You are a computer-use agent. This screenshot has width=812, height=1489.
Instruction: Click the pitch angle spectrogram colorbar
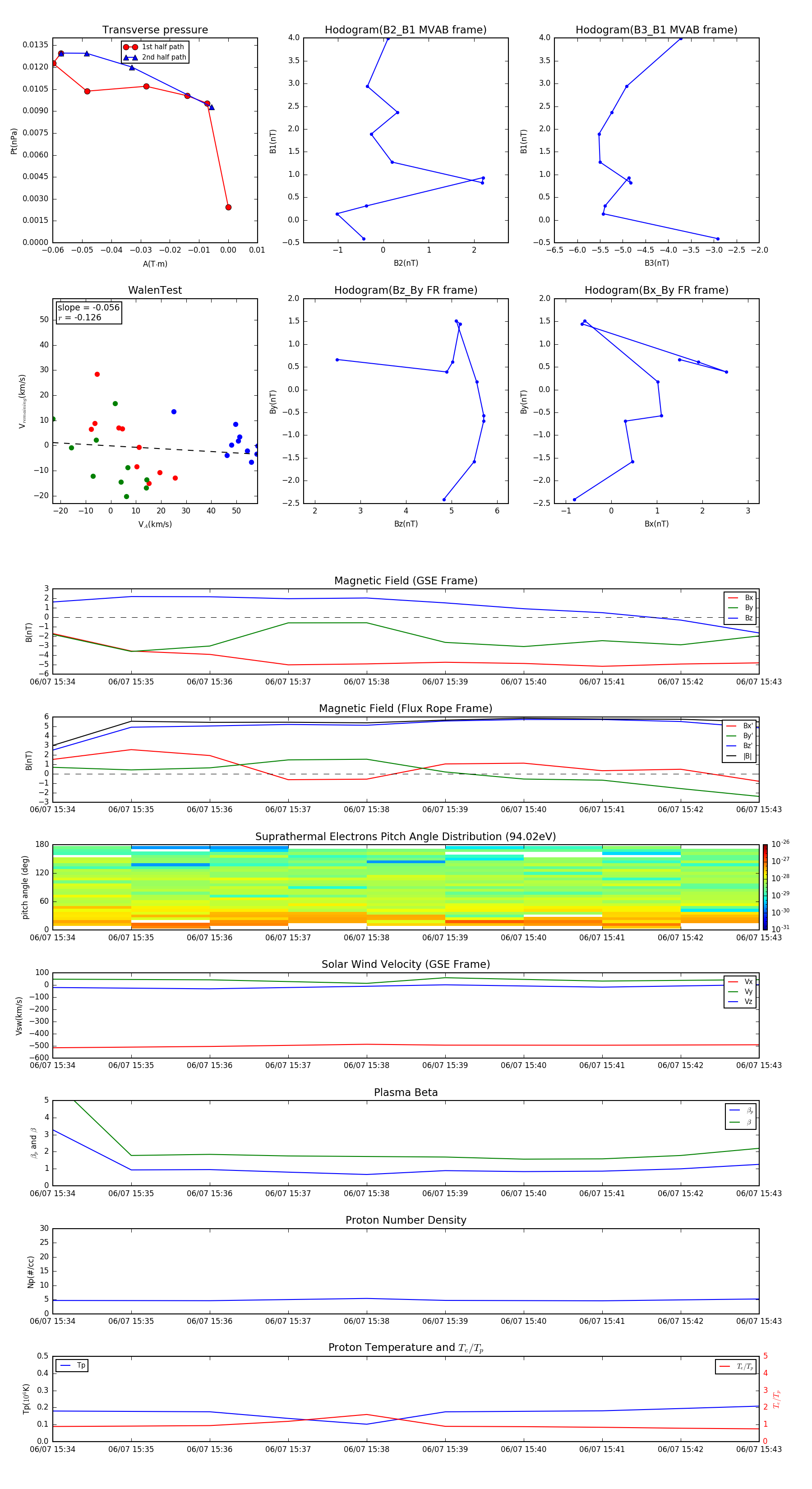click(765, 887)
